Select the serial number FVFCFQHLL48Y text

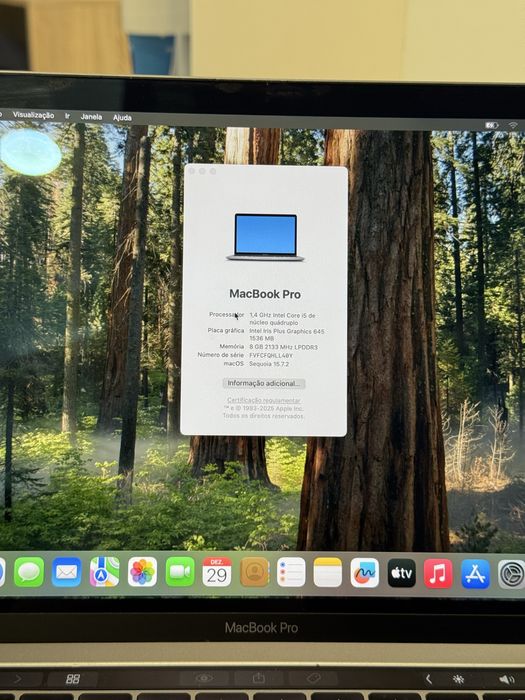(x=271, y=355)
